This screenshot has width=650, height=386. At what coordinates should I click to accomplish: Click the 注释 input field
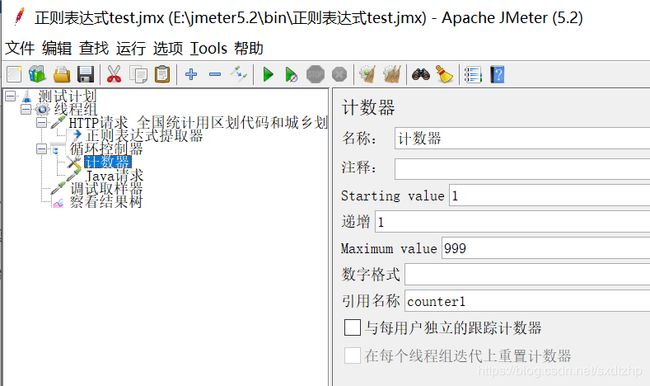(x=522, y=168)
